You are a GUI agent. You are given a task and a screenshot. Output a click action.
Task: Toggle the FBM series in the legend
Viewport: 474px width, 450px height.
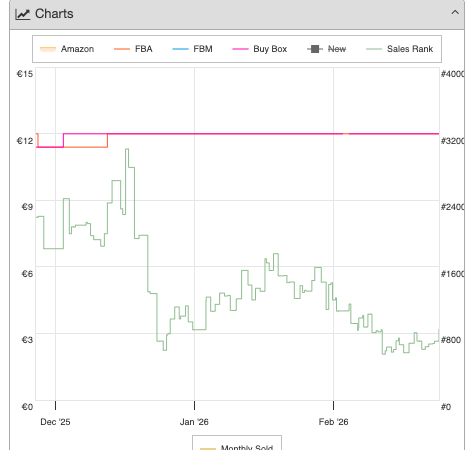[192, 49]
